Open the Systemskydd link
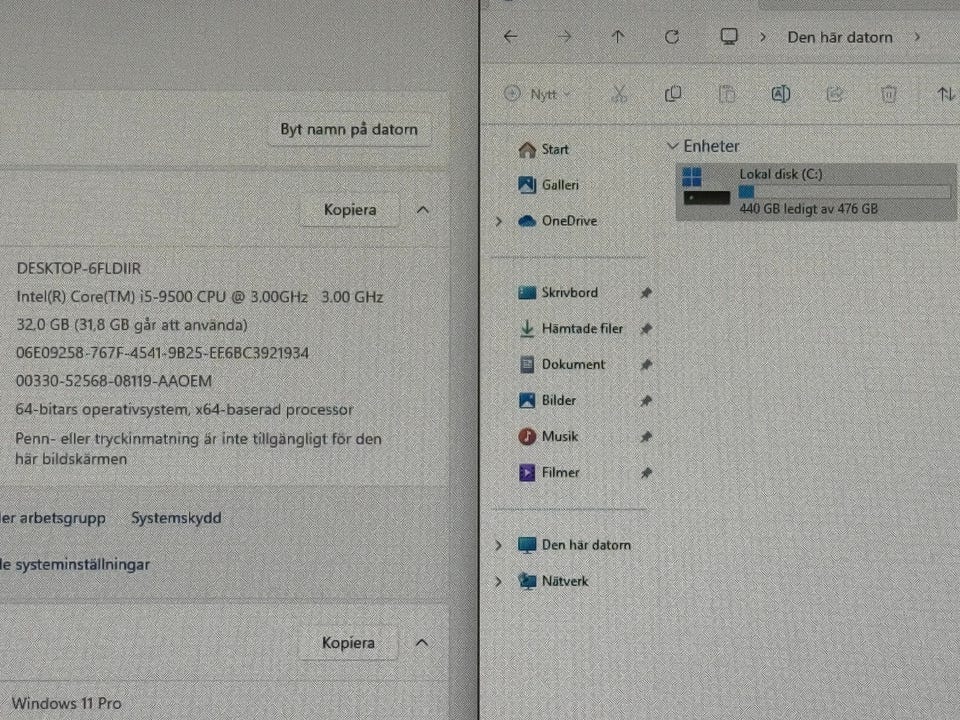The width and height of the screenshot is (960, 720). click(176, 518)
